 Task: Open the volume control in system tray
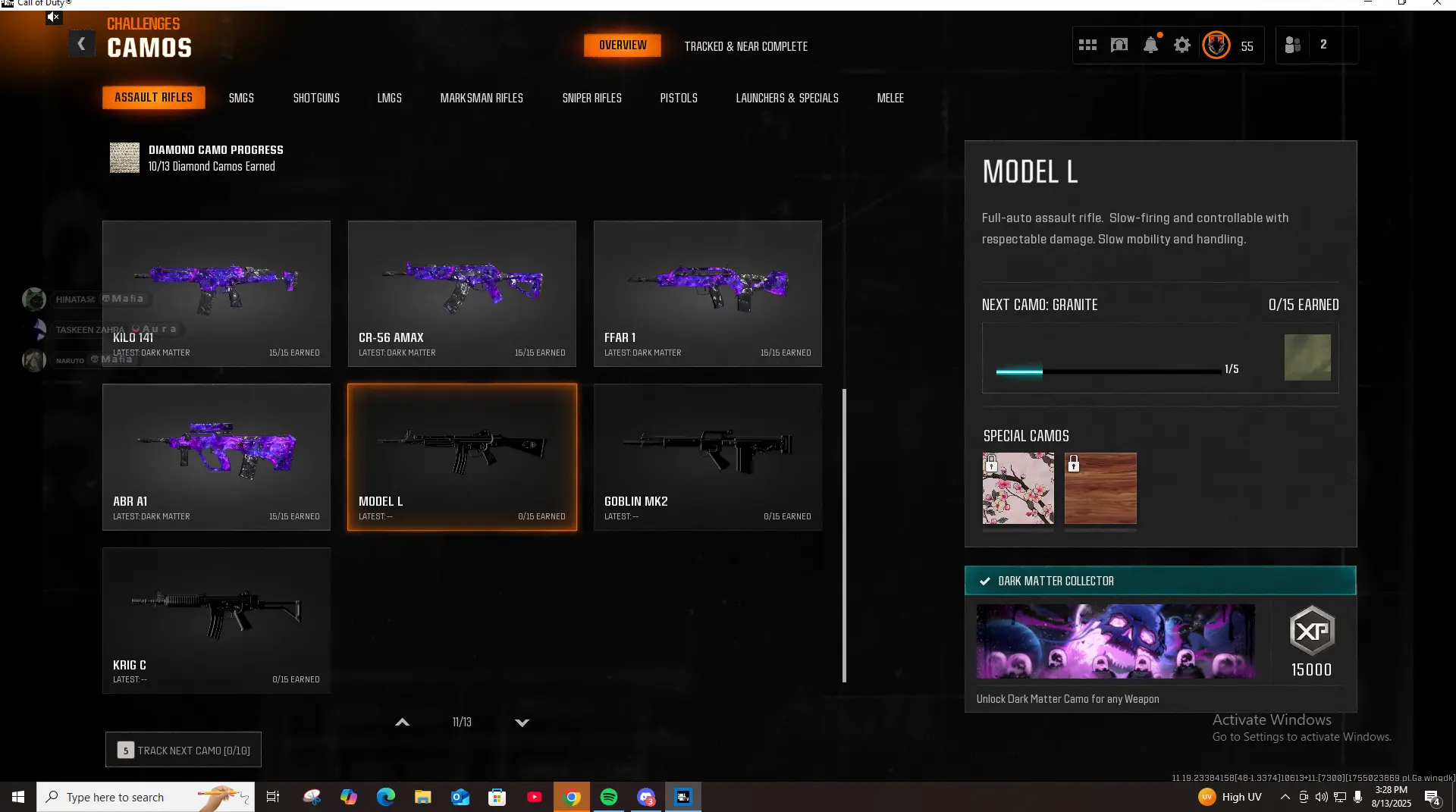[x=1322, y=797]
